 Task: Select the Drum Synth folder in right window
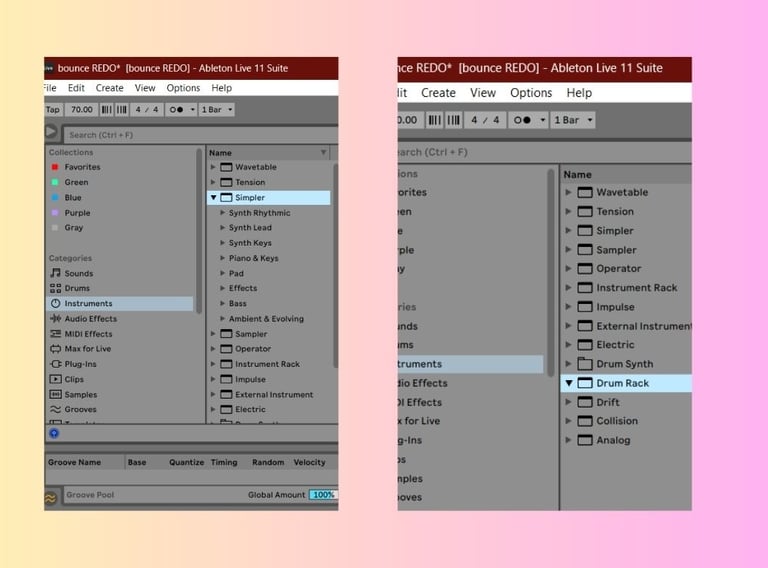[x=624, y=364]
